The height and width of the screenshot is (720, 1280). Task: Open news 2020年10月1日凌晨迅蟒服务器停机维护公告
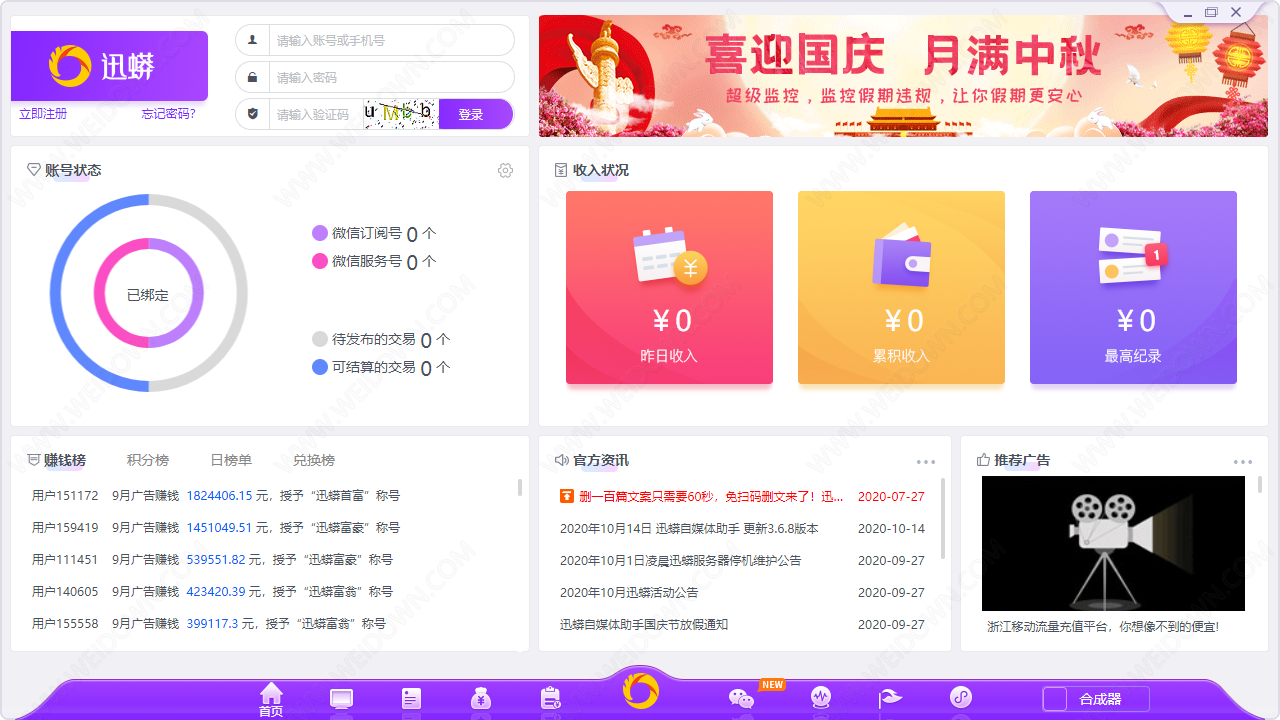point(680,560)
